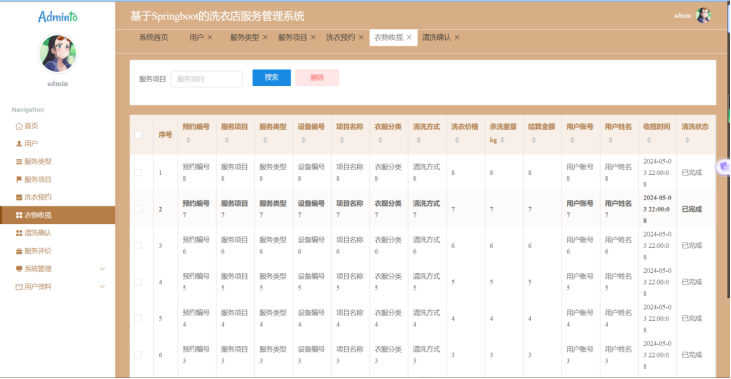This screenshot has height=379, width=731.
Task: Sort by the 清洗状态 column arrows
Action: 687,140
